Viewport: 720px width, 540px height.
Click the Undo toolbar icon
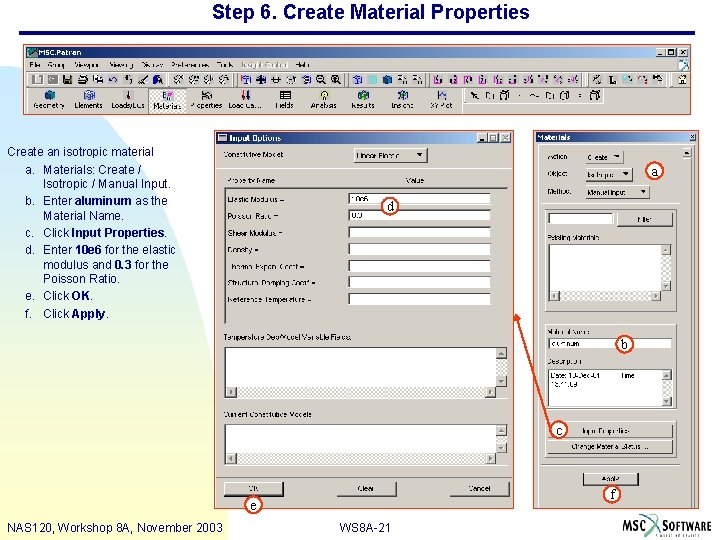click(x=113, y=79)
